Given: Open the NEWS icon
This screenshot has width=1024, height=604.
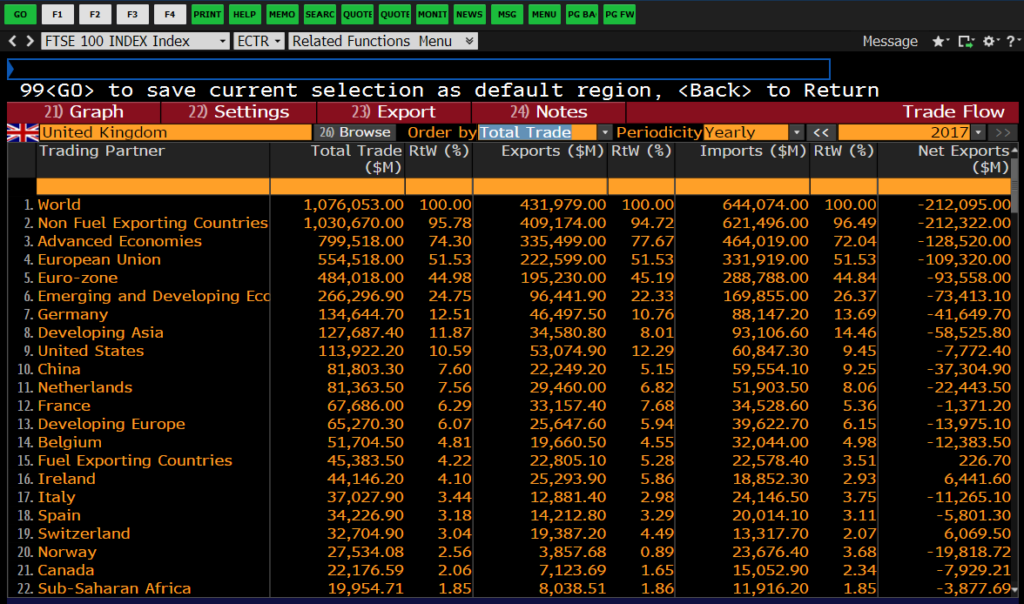Looking at the screenshot, I should (468, 14).
